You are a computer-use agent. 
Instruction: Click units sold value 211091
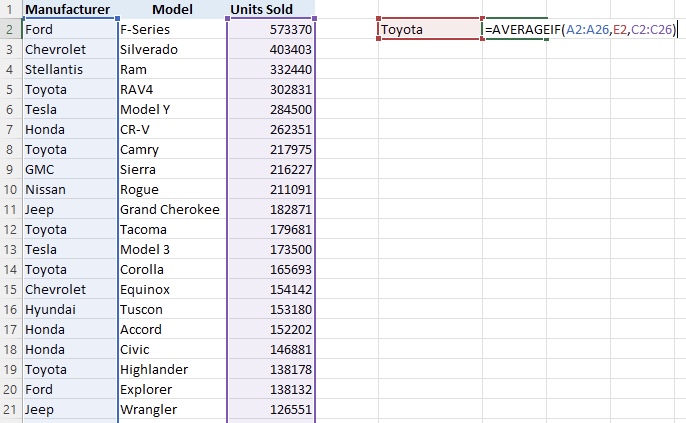coord(271,189)
